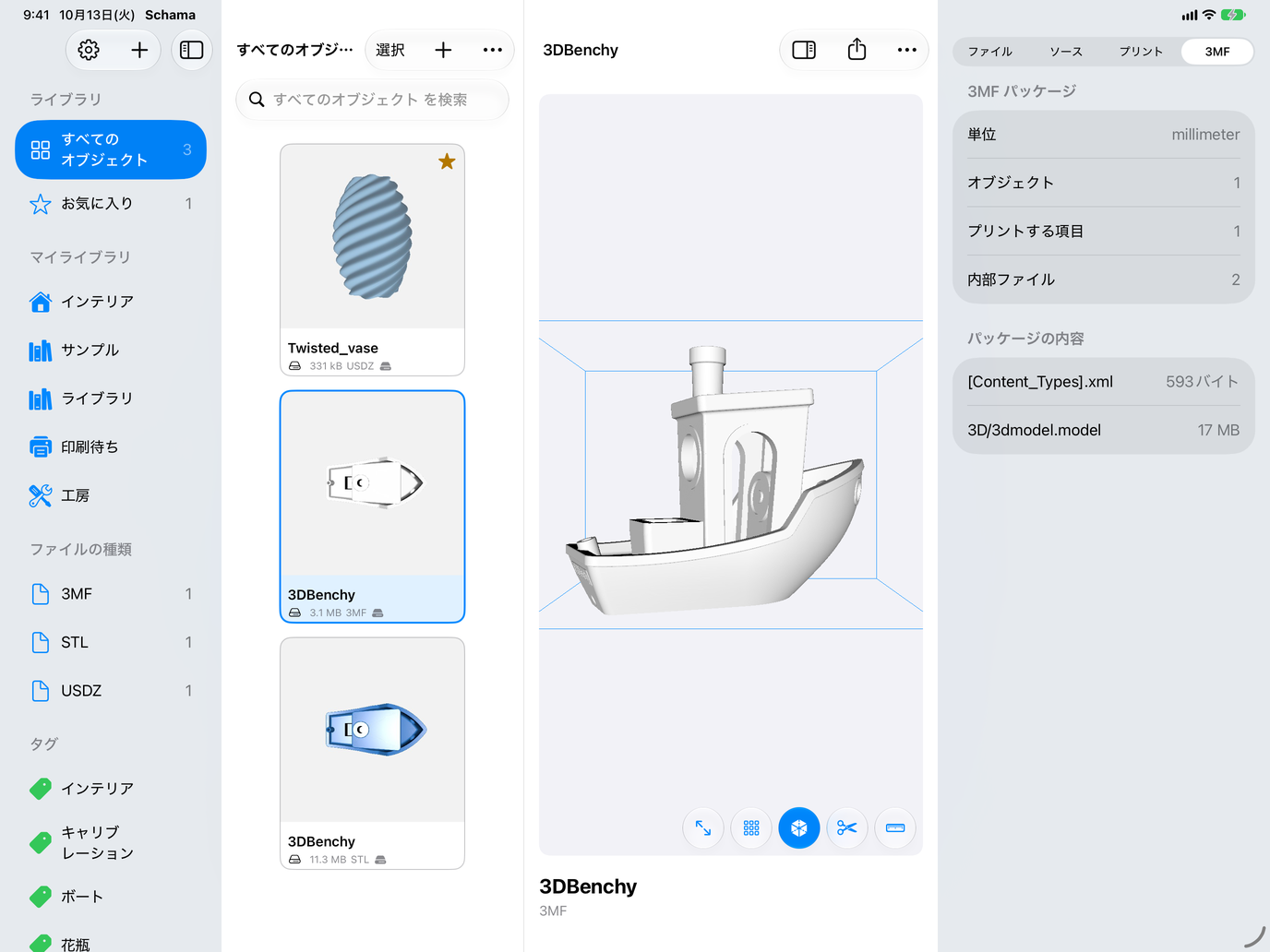Open the インテリア library with house icon
The width and height of the screenshot is (1270, 952).
tap(111, 302)
